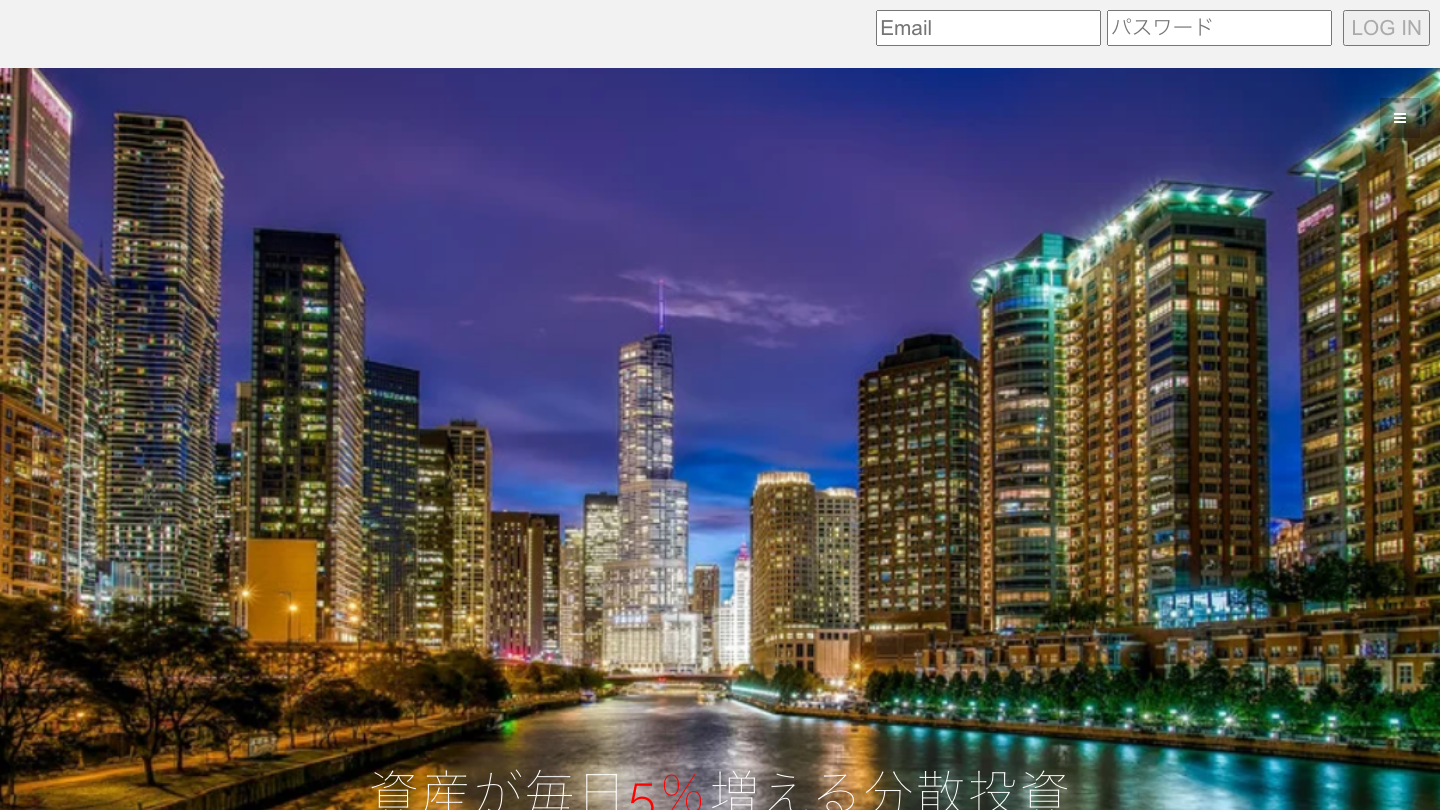
Task: Focus the パスワード password field
Action: 1219,28
